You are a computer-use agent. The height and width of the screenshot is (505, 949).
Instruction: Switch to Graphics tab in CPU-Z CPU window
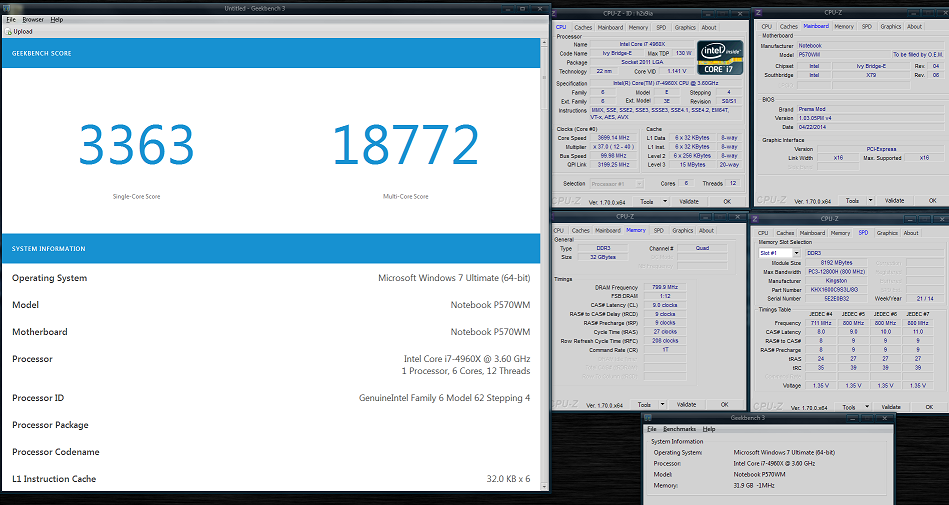(685, 27)
